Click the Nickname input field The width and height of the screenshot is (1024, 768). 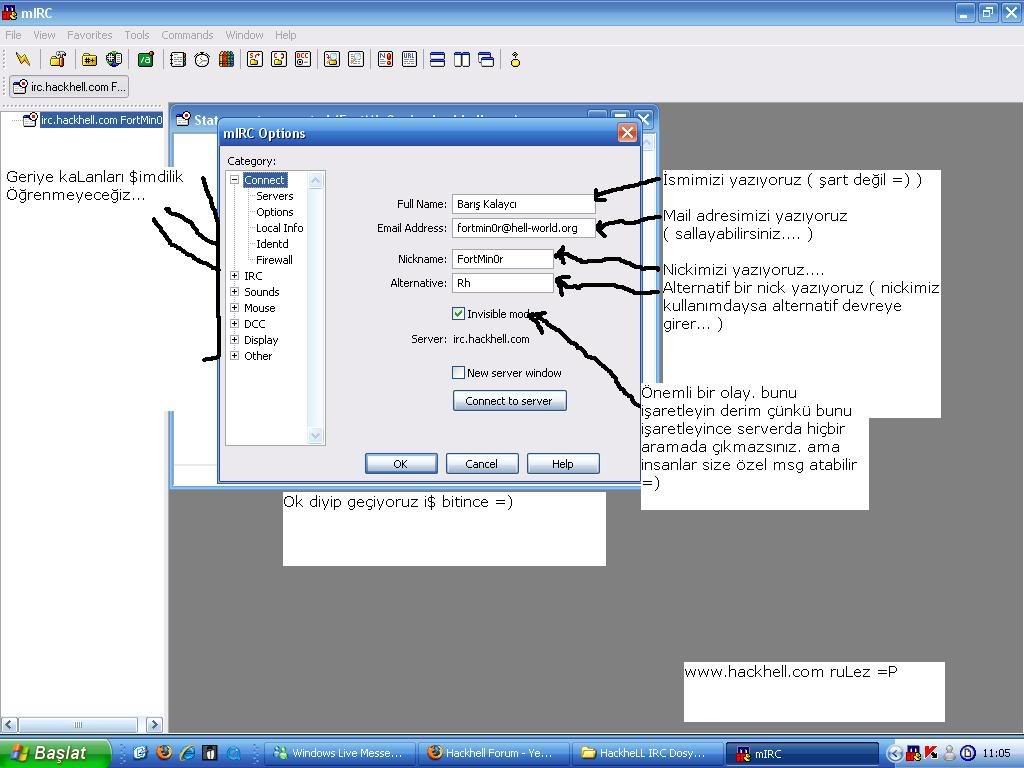pyautogui.click(x=503, y=259)
